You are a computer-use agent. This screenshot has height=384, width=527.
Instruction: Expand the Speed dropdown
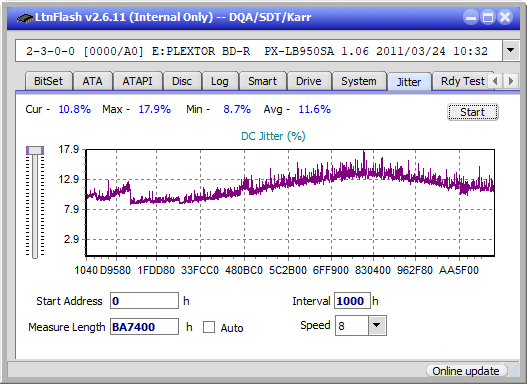tap(377, 325)
